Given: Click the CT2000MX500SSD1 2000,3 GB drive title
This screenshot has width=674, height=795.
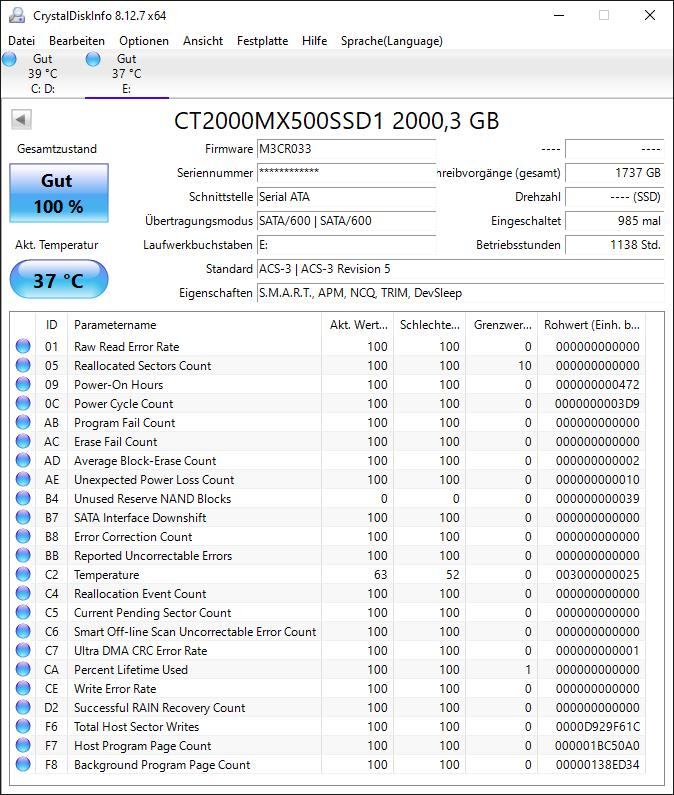Looking at the screenshot, I should tap(337, 121).
